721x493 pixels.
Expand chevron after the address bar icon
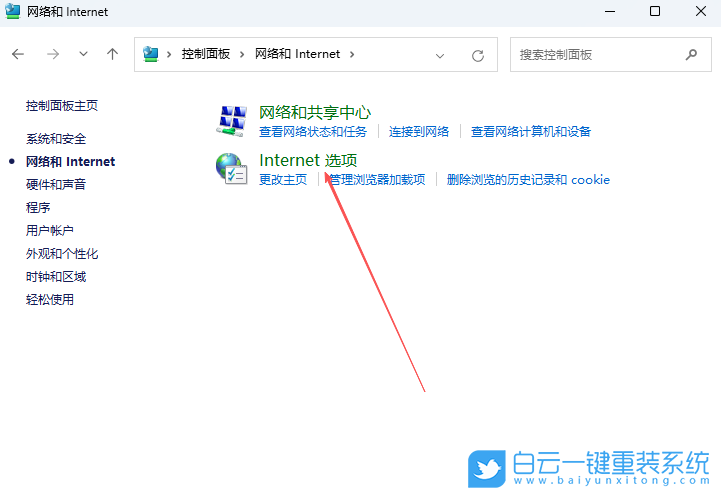[x=169, y=54]
